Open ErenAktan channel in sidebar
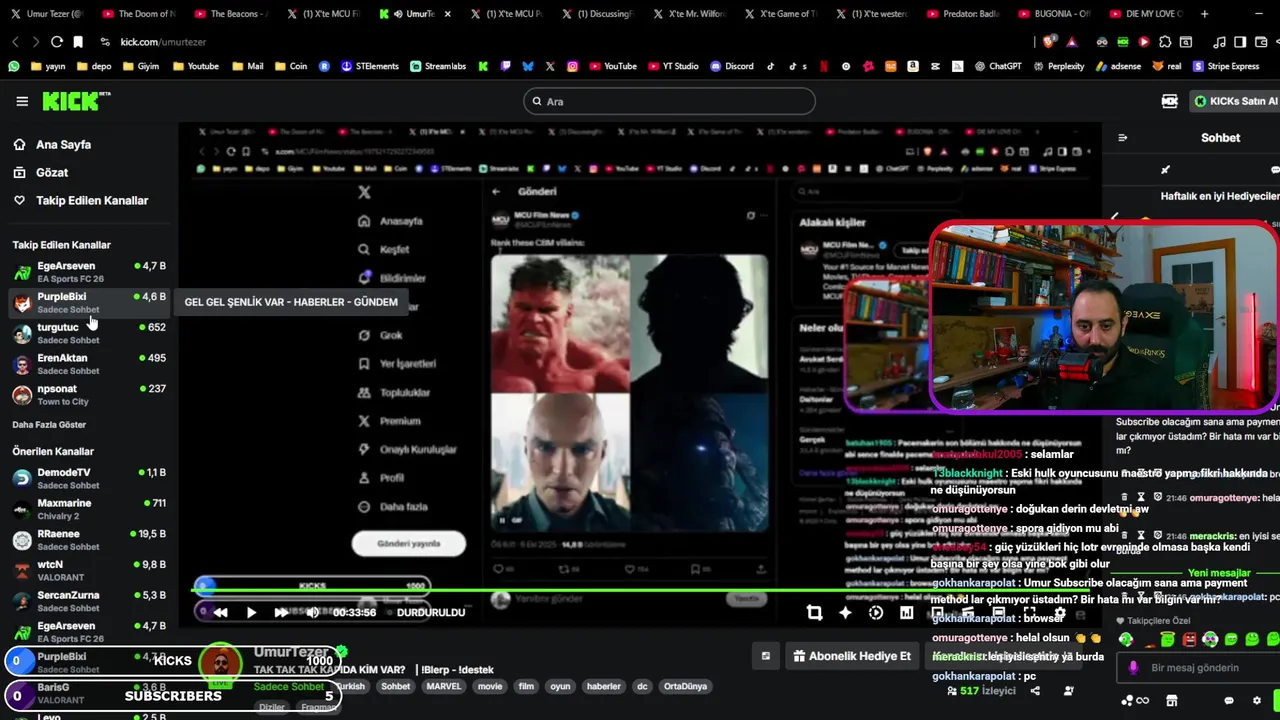Viewport: 1280px width, 720px height. [88, 364]
